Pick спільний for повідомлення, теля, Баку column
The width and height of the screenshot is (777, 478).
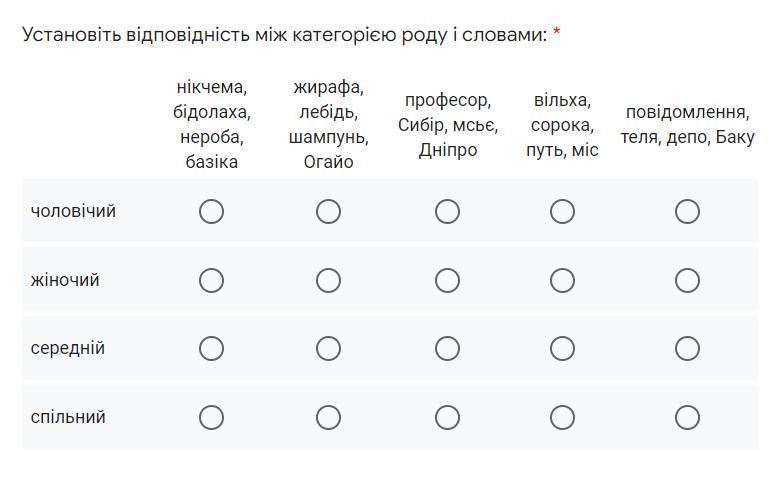tap(687, 418)
